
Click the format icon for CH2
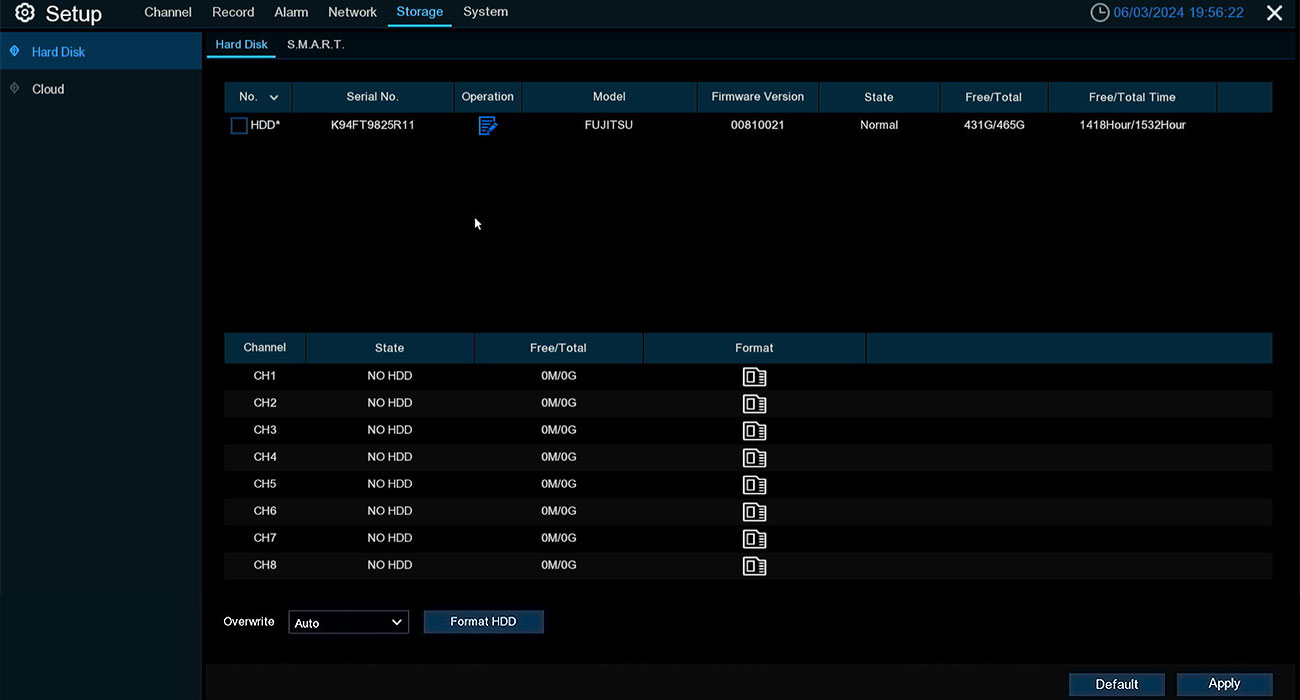coord(754,404)
